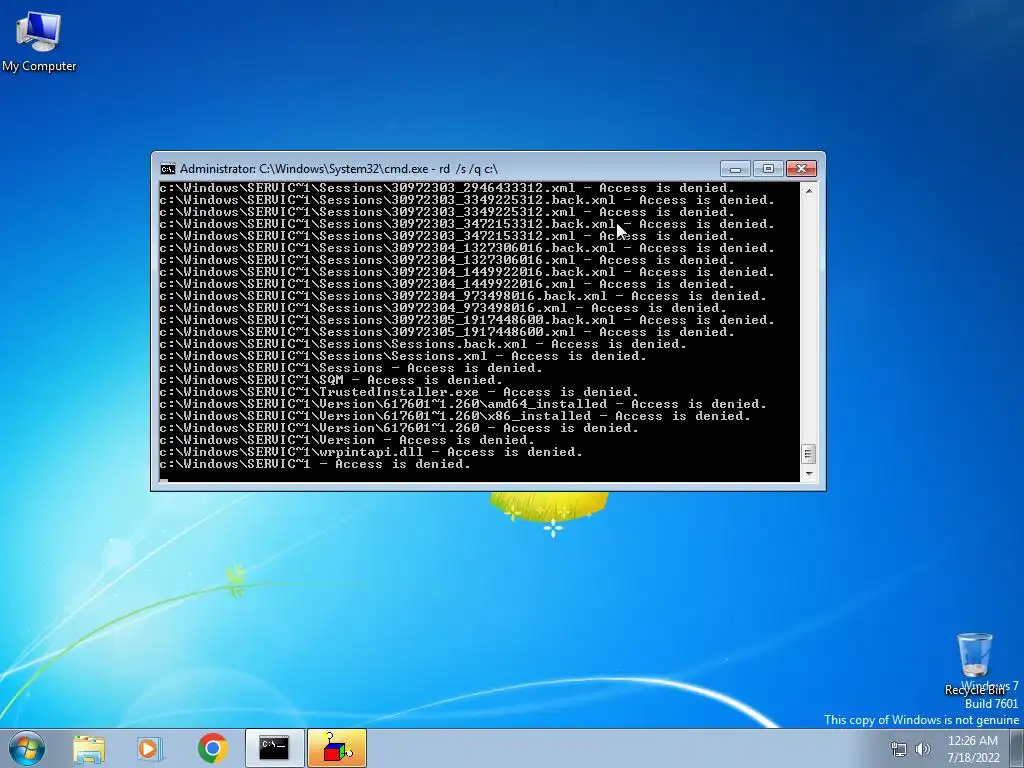
Task: Click the line 'c:\Windows\SERVIC~1\wrpintapi.dll - Access is denied.'
Action: click(371, 452)
